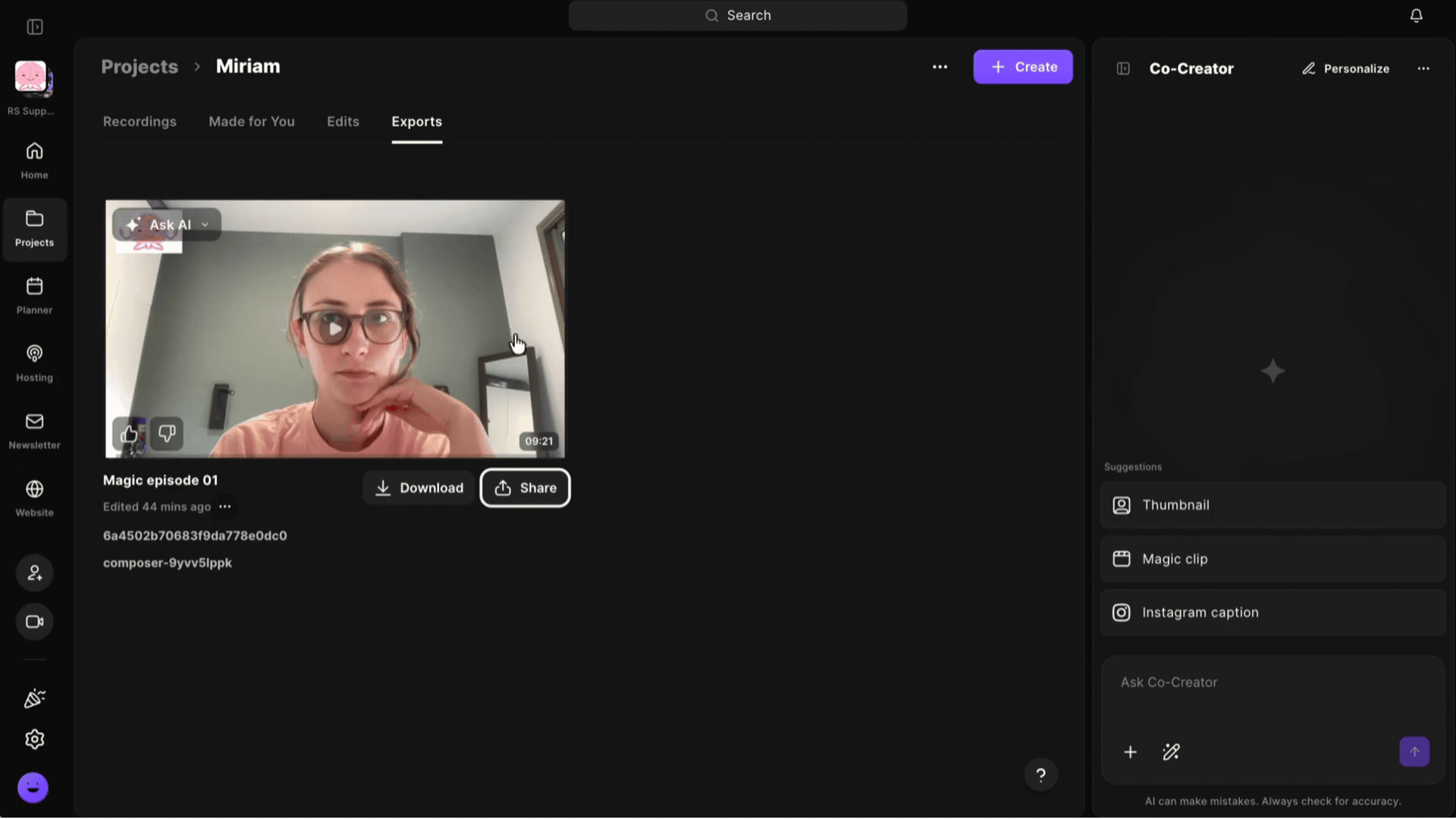Give thumbs down on the video

[167, 434]
